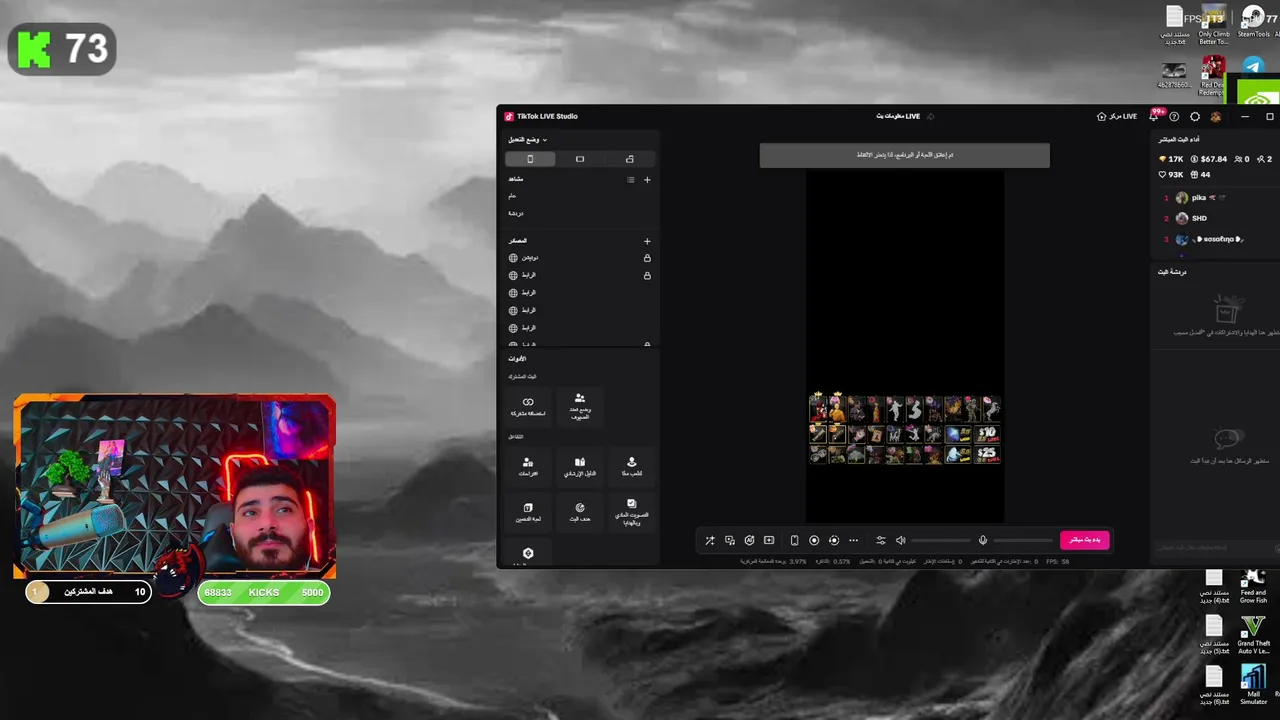The width and height of the screenshot is (1280, 720).
Task: Click the add-media frame toolbar icon
Action: pos(769,540)
